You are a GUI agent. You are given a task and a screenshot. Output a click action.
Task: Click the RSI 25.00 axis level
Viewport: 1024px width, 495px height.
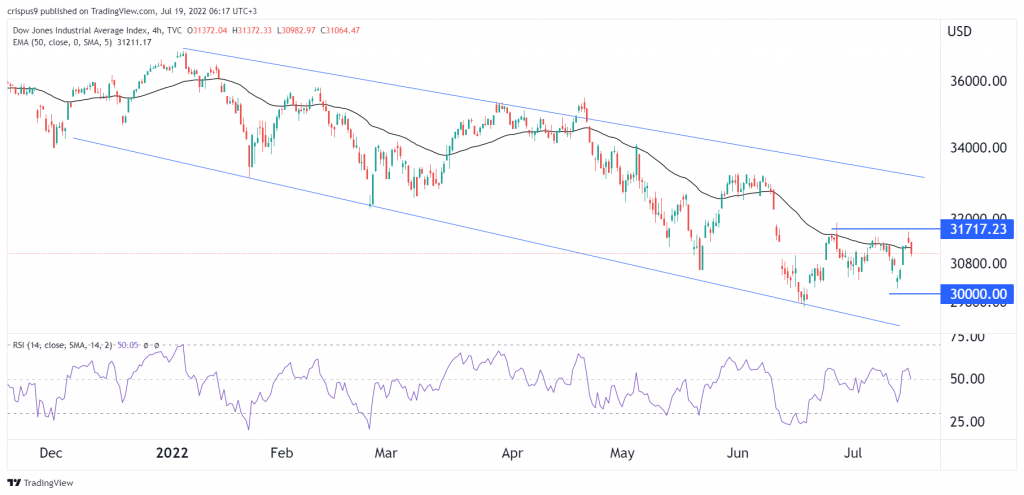click(x=967, y=421)
